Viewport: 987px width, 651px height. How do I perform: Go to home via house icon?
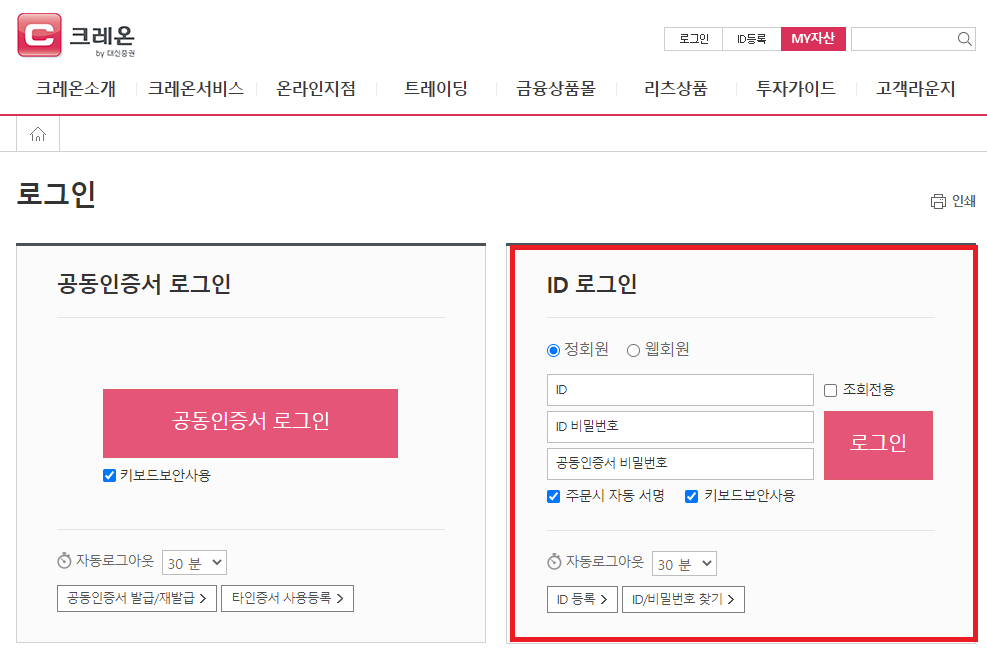tap(38, 134)
